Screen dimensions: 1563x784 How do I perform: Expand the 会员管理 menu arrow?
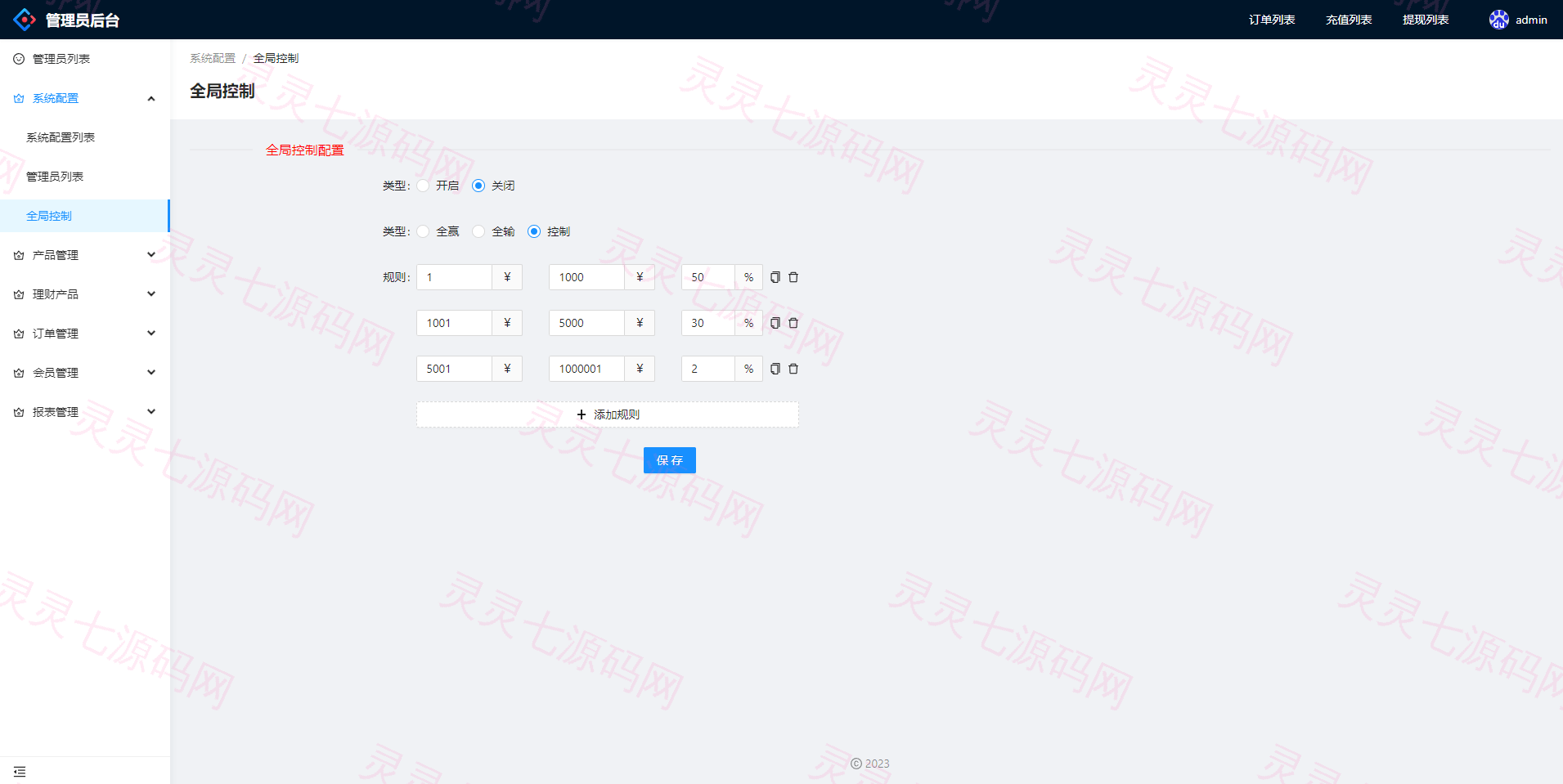click(x=151, y=373)
